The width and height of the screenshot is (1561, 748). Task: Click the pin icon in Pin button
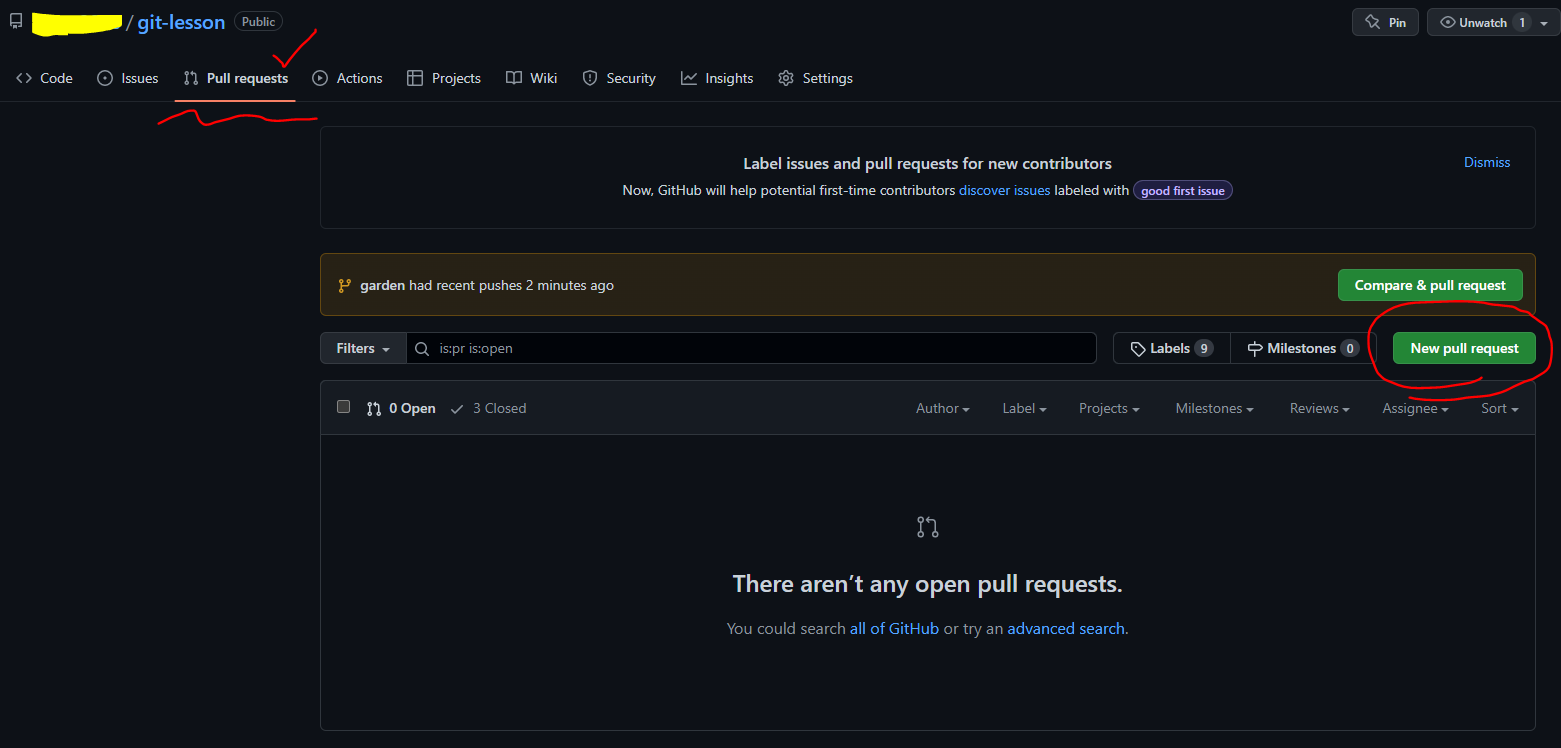[1372, 22]
